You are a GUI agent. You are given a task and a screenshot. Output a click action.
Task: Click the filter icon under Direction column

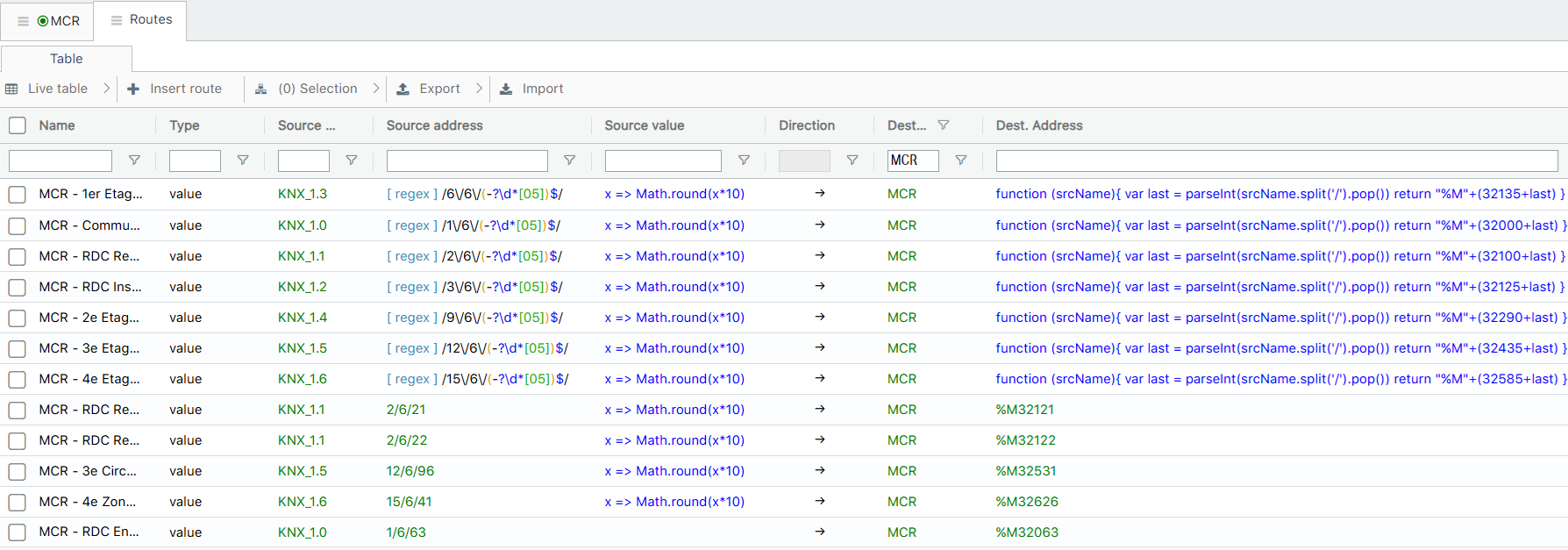click(852, 161)
